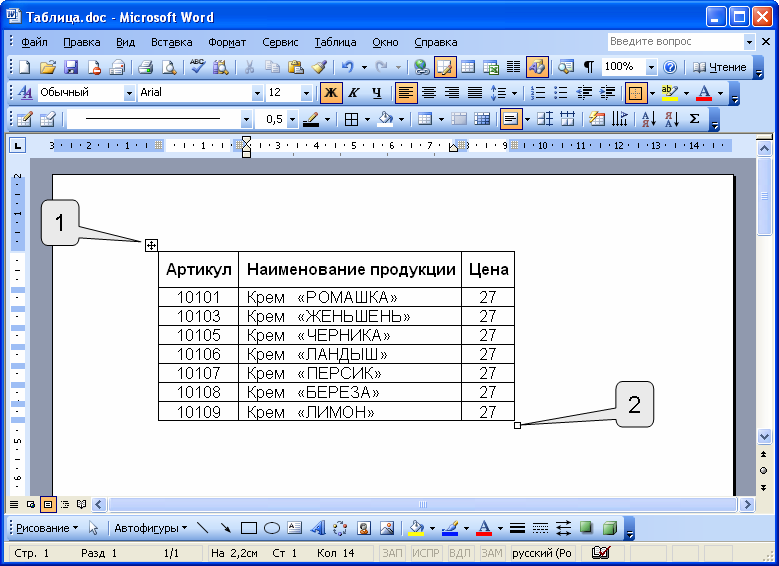Select the Rectangle drawing tool
Image resolution: width=779 pixels, height=566 pixels.
(x=248, y=528)
